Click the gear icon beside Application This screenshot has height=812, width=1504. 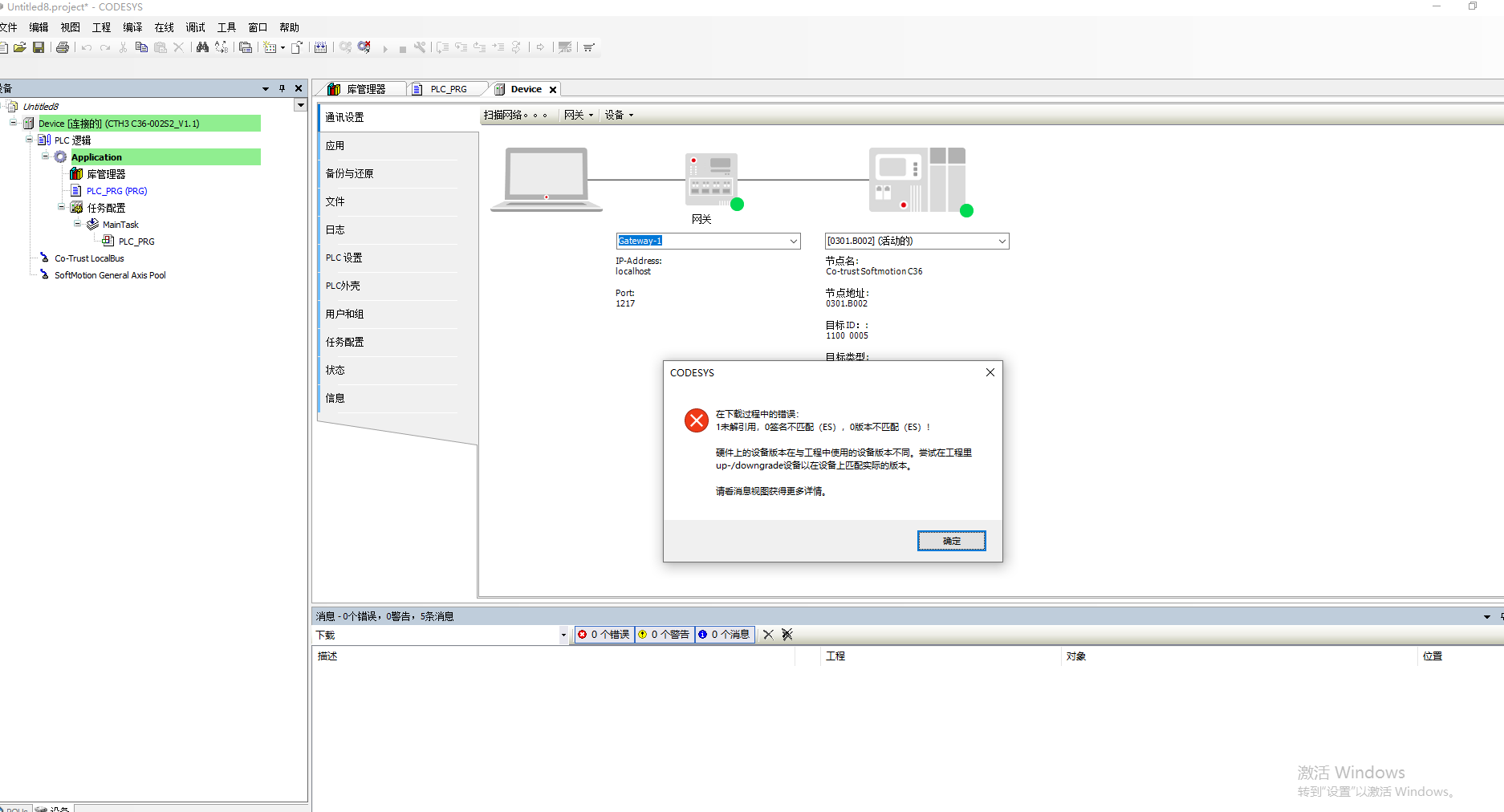[60, 157]
